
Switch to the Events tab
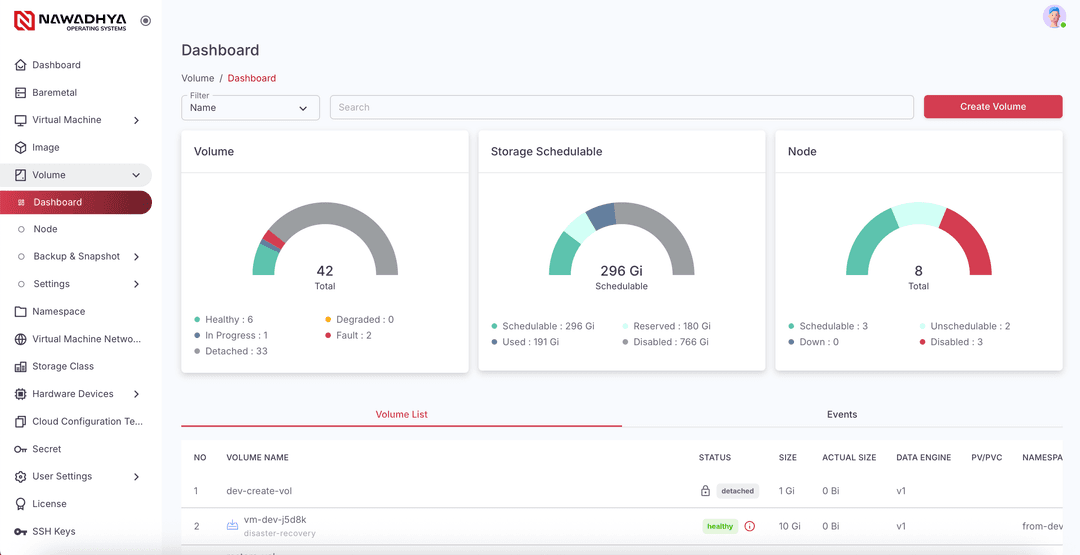point(841,414)
